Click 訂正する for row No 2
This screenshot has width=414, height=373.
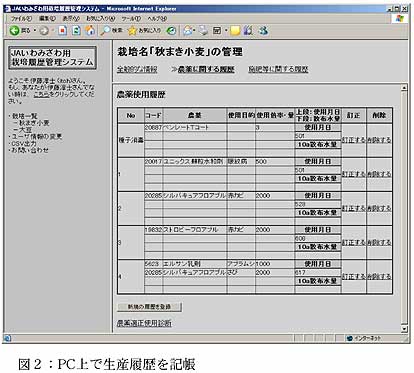pos(354,209)
